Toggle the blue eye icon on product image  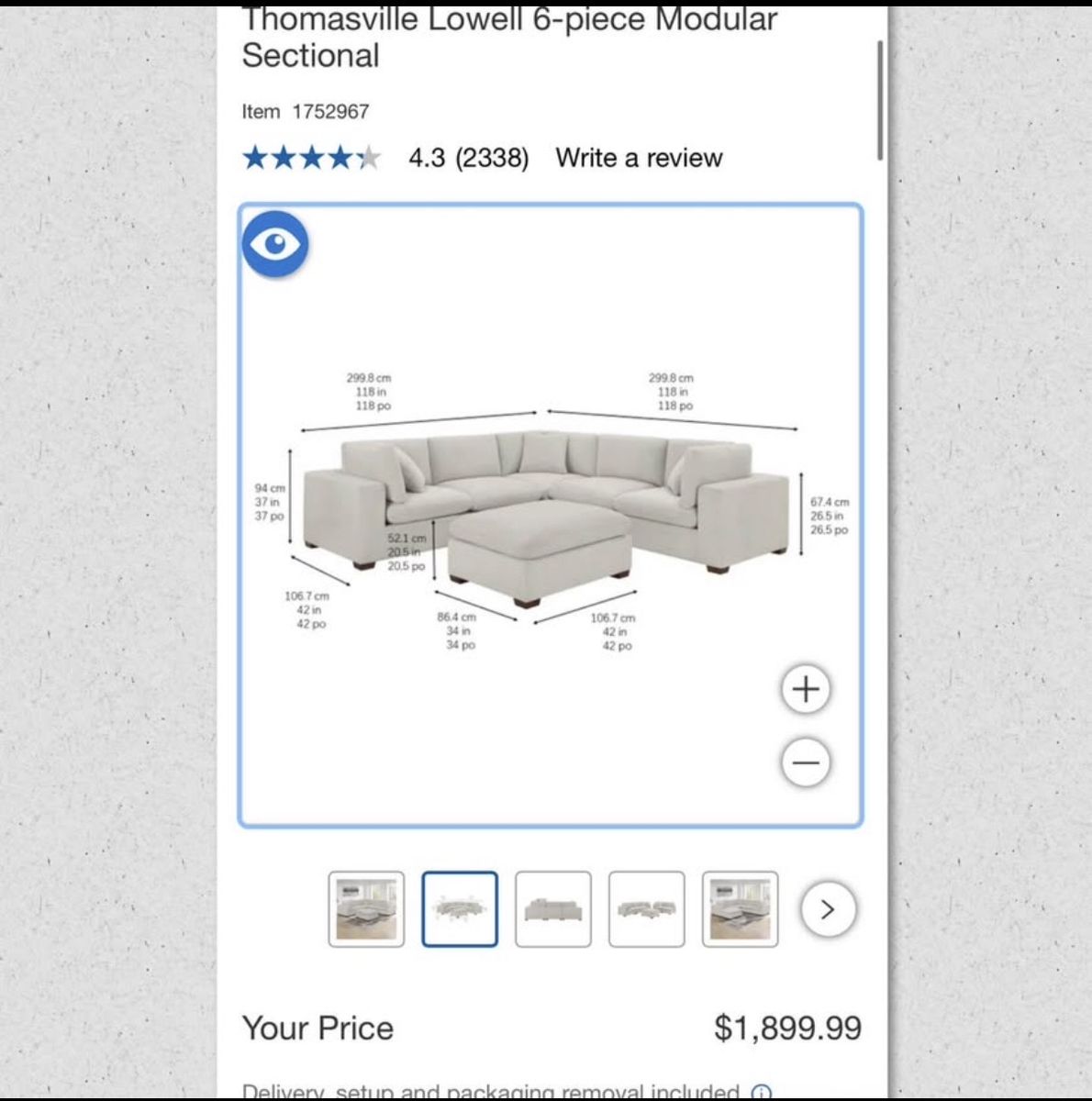(275, 244)
